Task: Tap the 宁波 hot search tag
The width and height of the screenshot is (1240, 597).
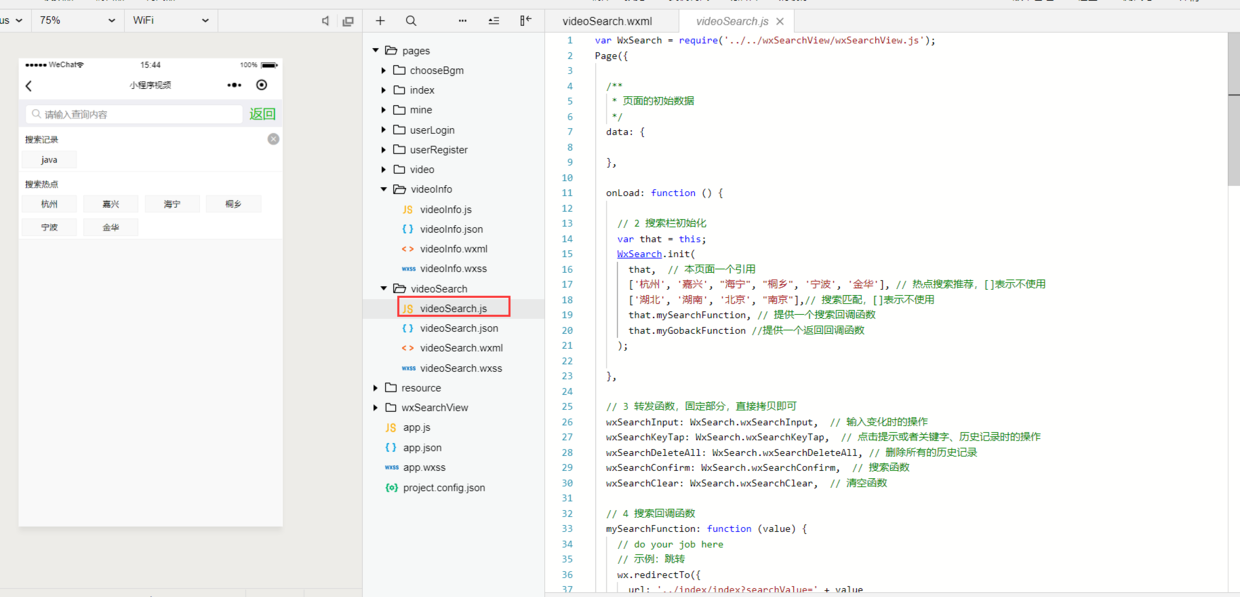Action: coord(49,227)
